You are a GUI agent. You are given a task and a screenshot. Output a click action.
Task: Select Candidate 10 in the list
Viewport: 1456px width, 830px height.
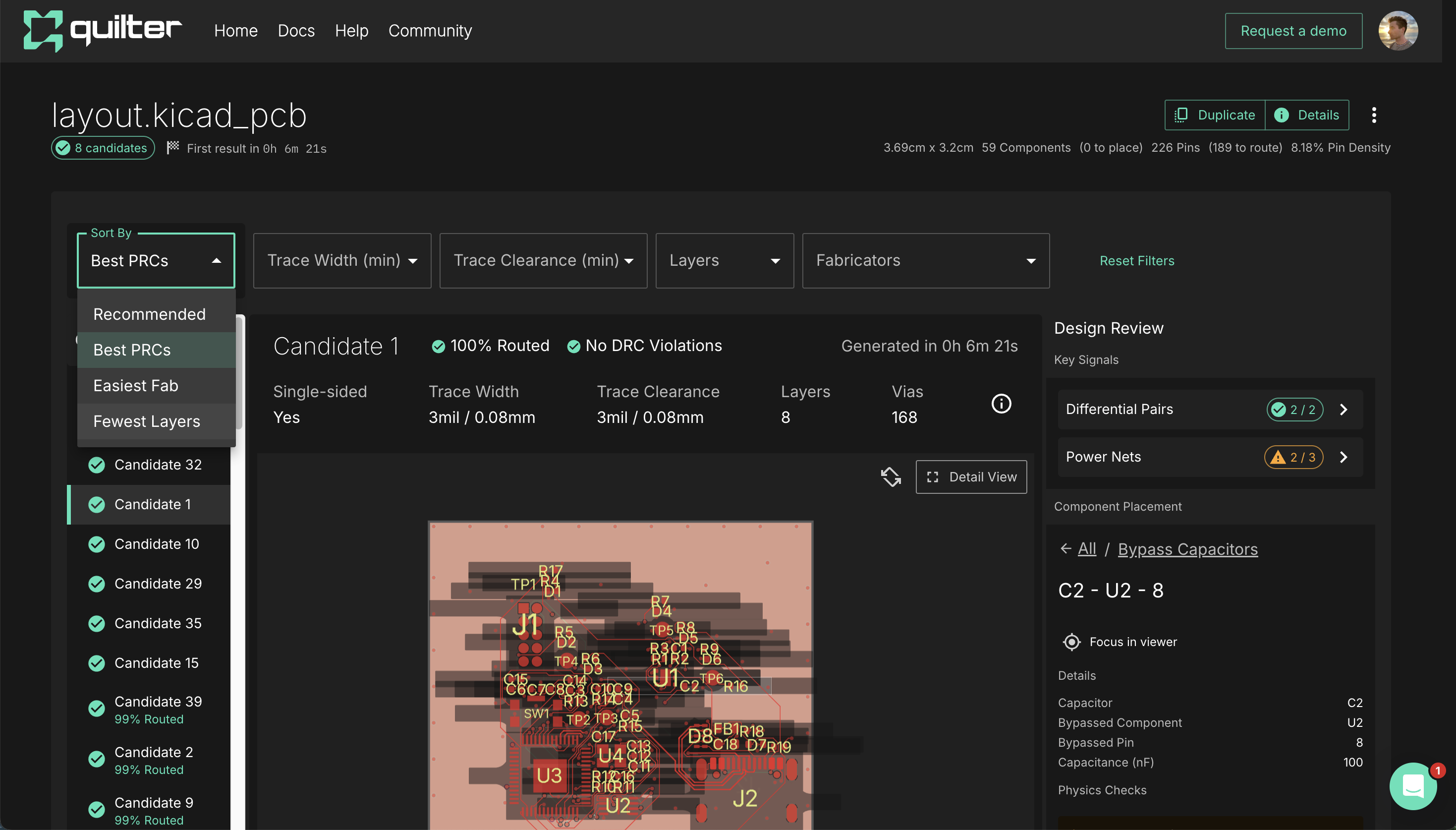point(156,544)
